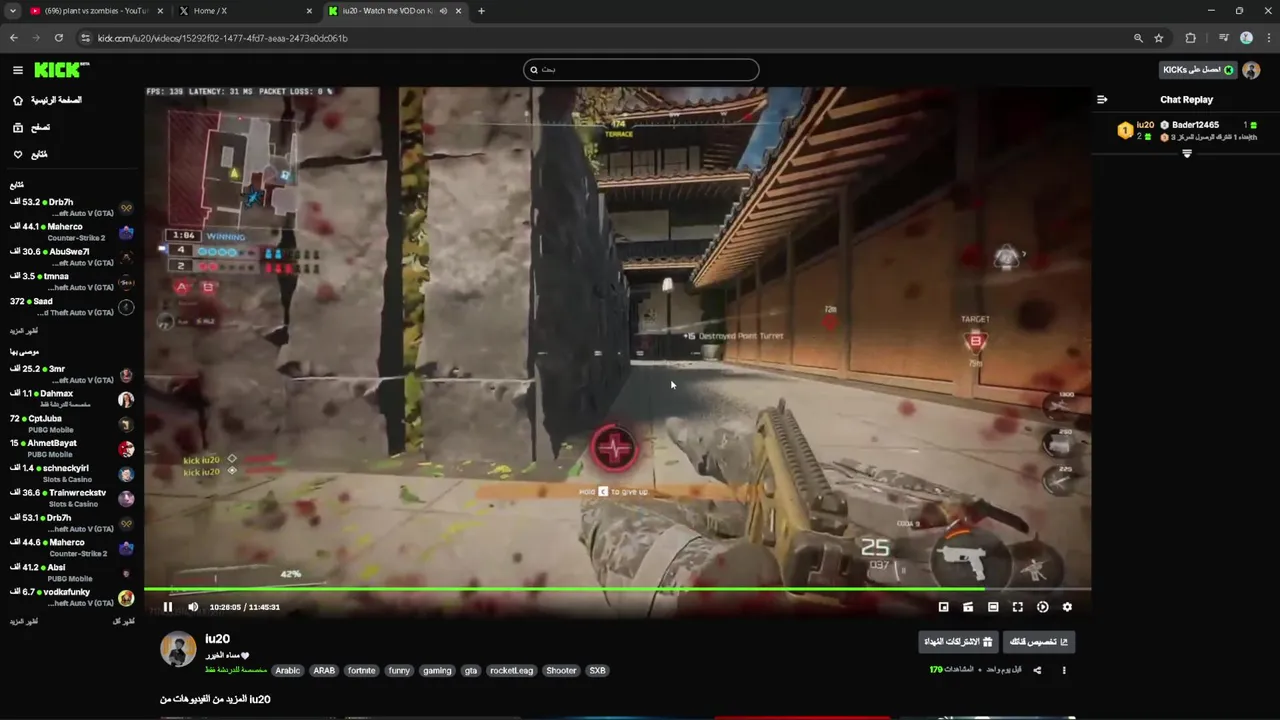
Task: Collapse the Chat Replay panel
Action: [1102, 99]
